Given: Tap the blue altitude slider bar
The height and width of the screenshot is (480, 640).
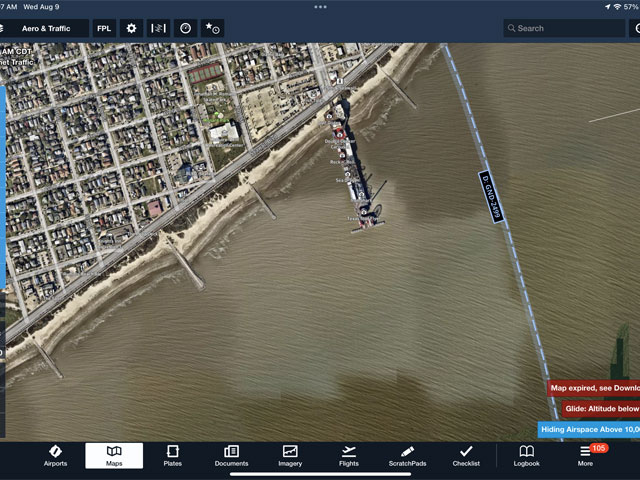Looking at the screenshot, I should point(3,187).
